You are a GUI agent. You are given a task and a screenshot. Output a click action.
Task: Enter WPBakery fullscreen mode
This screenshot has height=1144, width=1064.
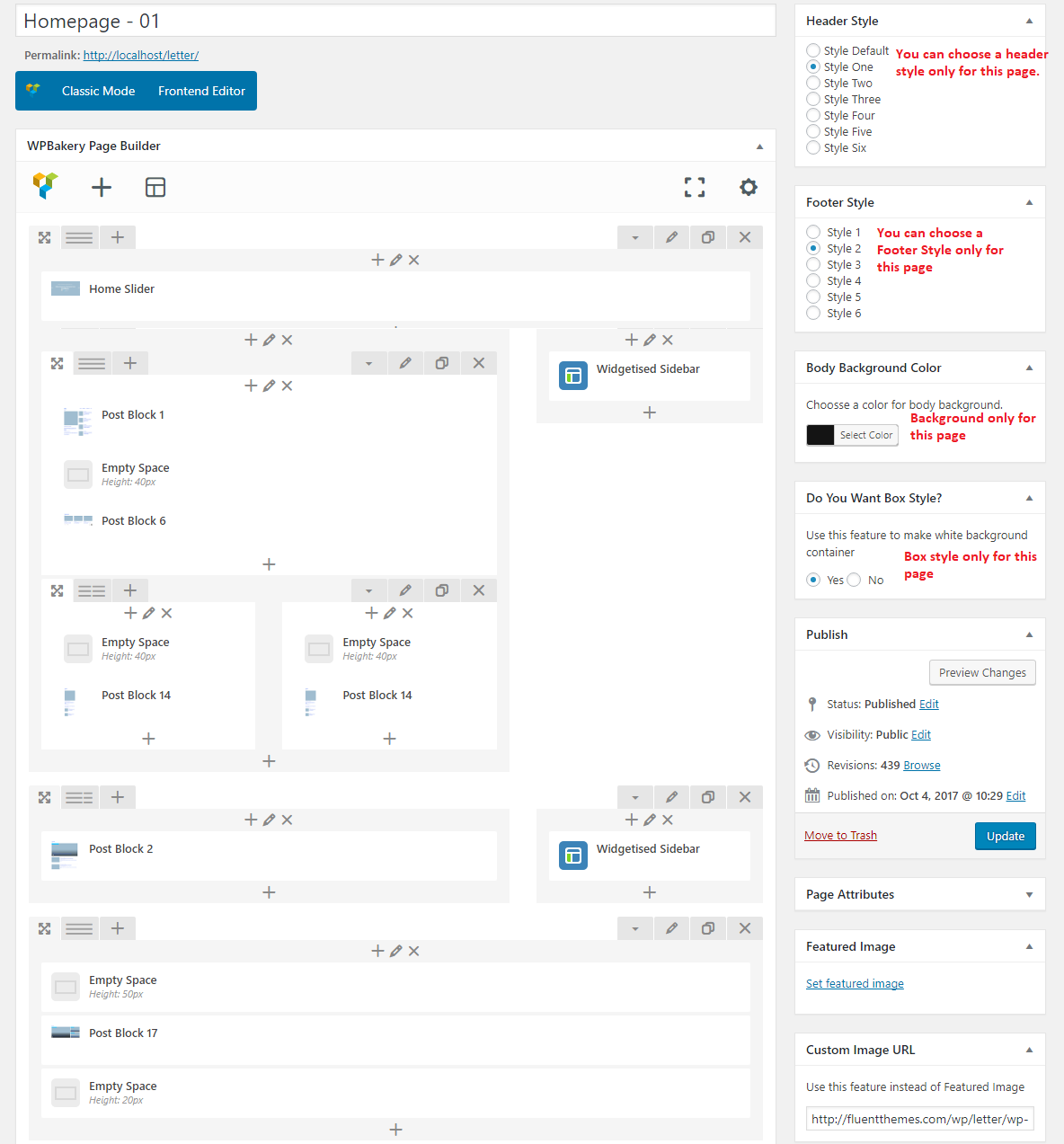695,187
